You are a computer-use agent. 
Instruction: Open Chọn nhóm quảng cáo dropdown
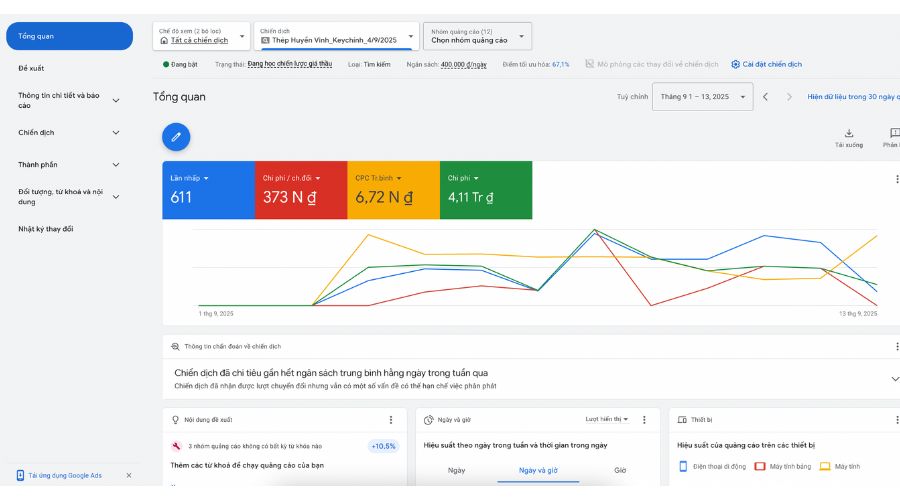click(478, 36)
